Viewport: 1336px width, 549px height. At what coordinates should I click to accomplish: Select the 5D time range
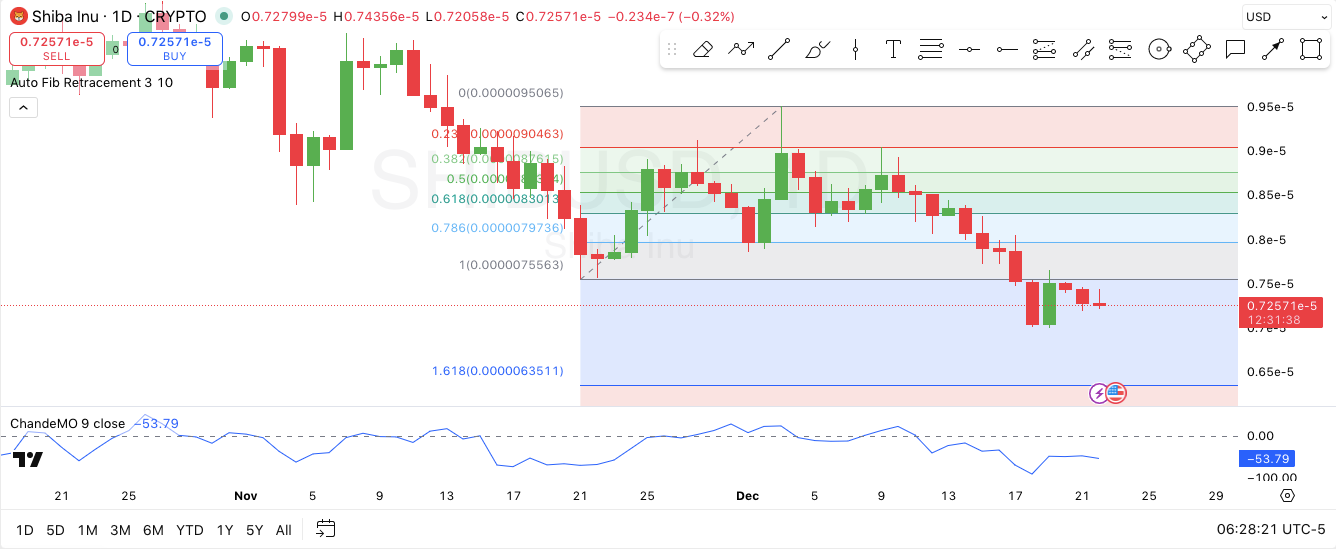click(x=55, y=530)
